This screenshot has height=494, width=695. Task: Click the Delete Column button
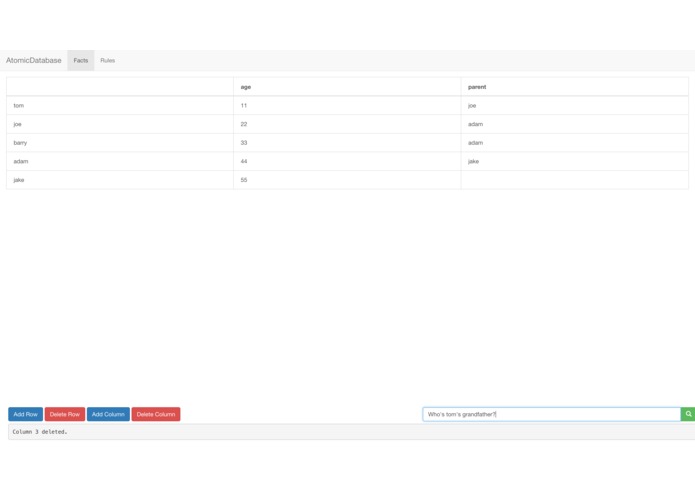point(156,414)
